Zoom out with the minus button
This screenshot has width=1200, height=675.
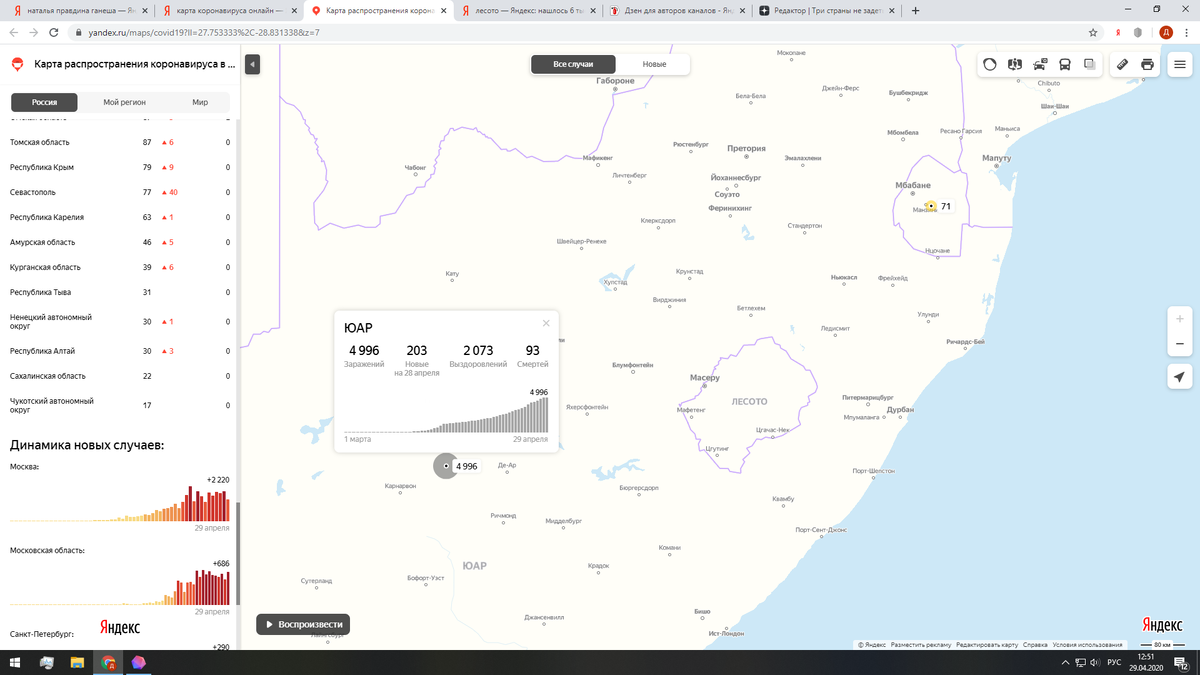1180,344
